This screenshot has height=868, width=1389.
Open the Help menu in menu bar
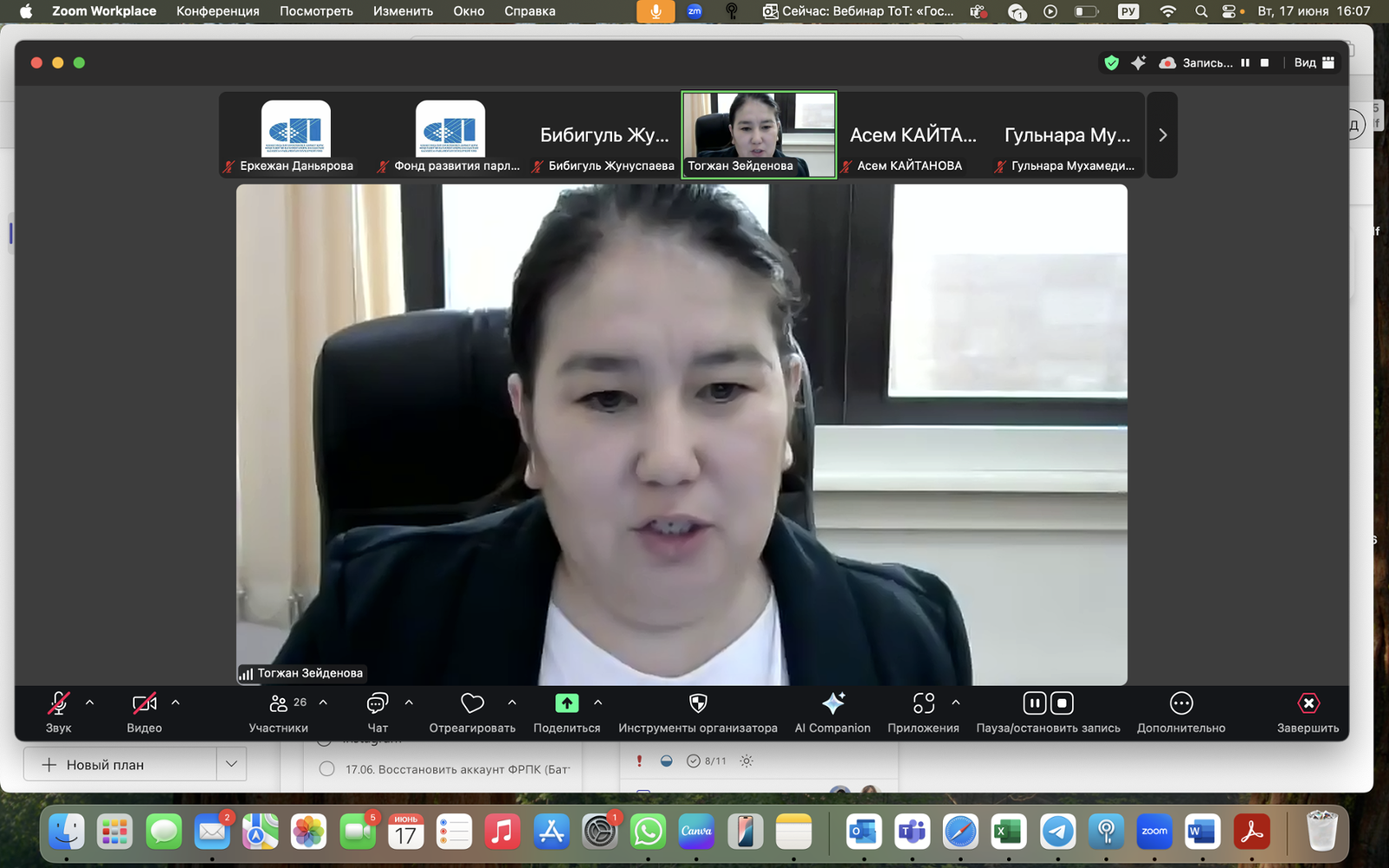tap(529, 11)
